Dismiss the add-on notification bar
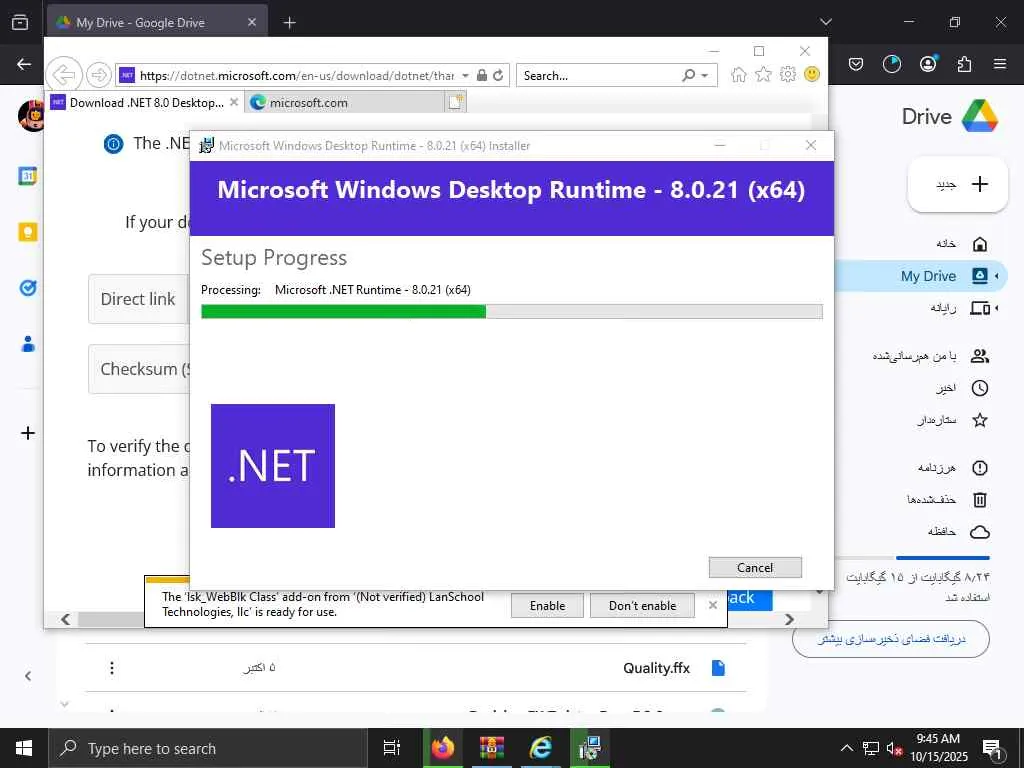This screenshot has width=1024, height=768. tap(712, 605)
